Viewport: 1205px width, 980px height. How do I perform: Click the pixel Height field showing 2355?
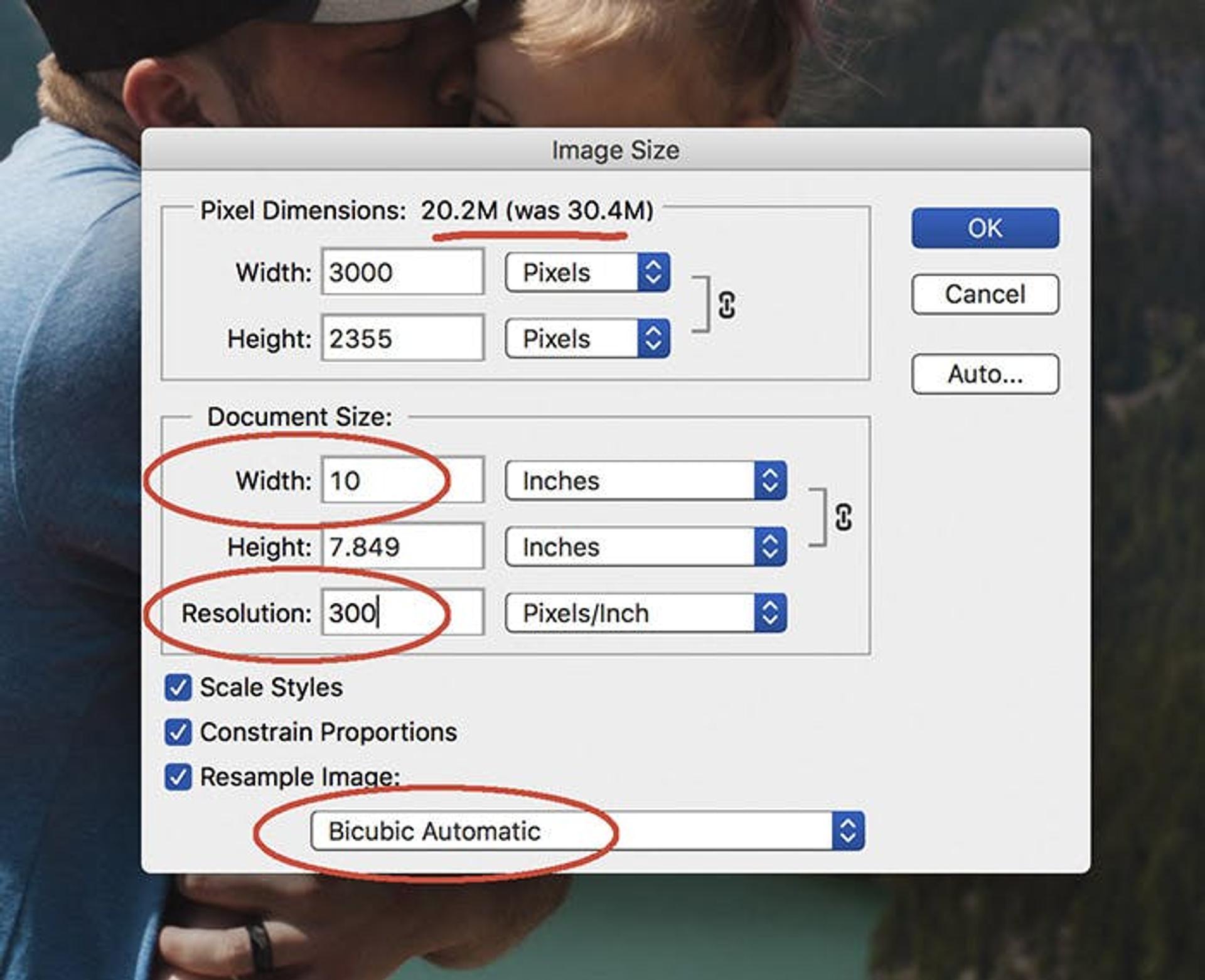click(x=402, y=339)
